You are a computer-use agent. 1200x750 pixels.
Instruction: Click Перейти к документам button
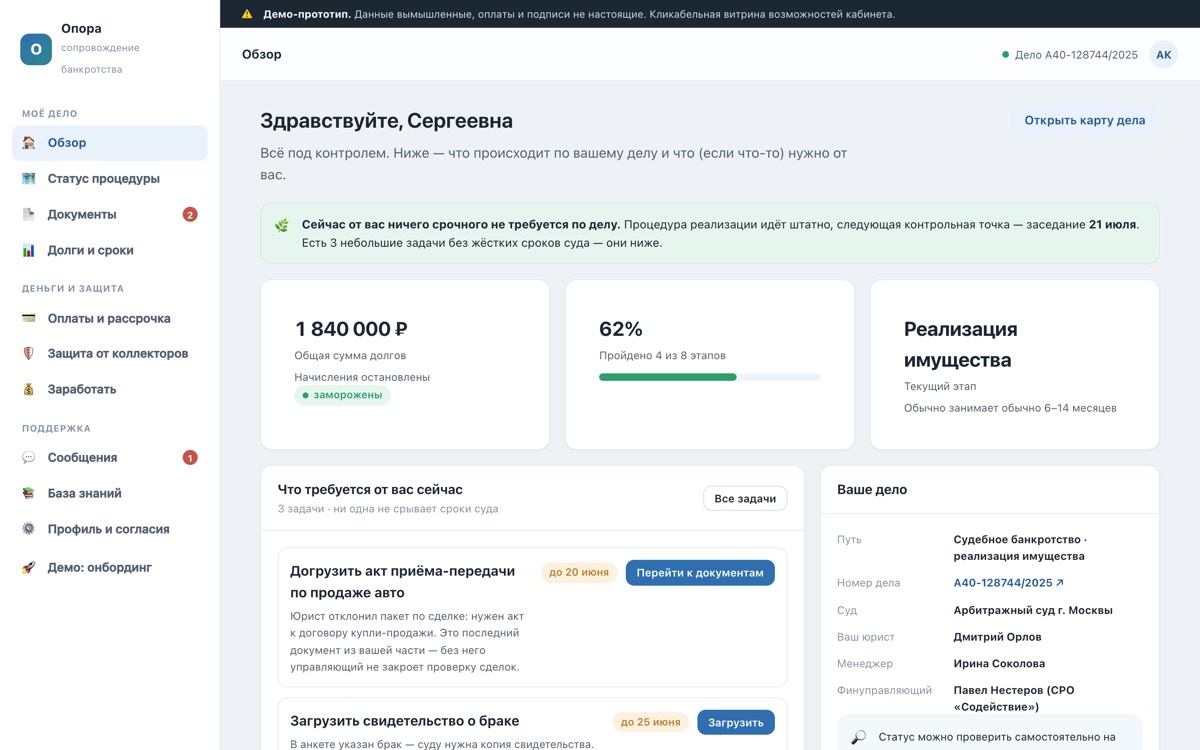coord(700,573)
